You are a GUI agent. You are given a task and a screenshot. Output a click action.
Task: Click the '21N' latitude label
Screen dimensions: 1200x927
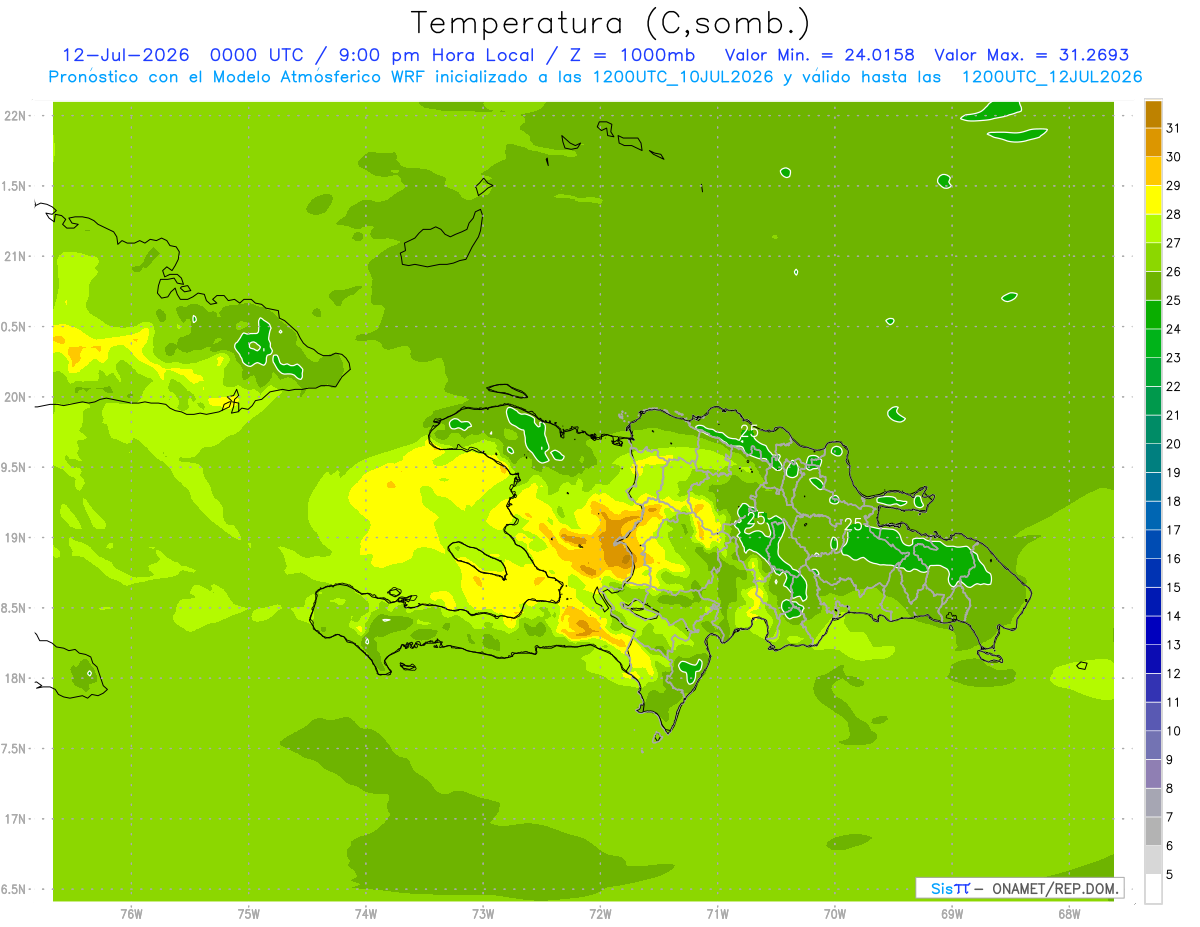click(15, 257)
